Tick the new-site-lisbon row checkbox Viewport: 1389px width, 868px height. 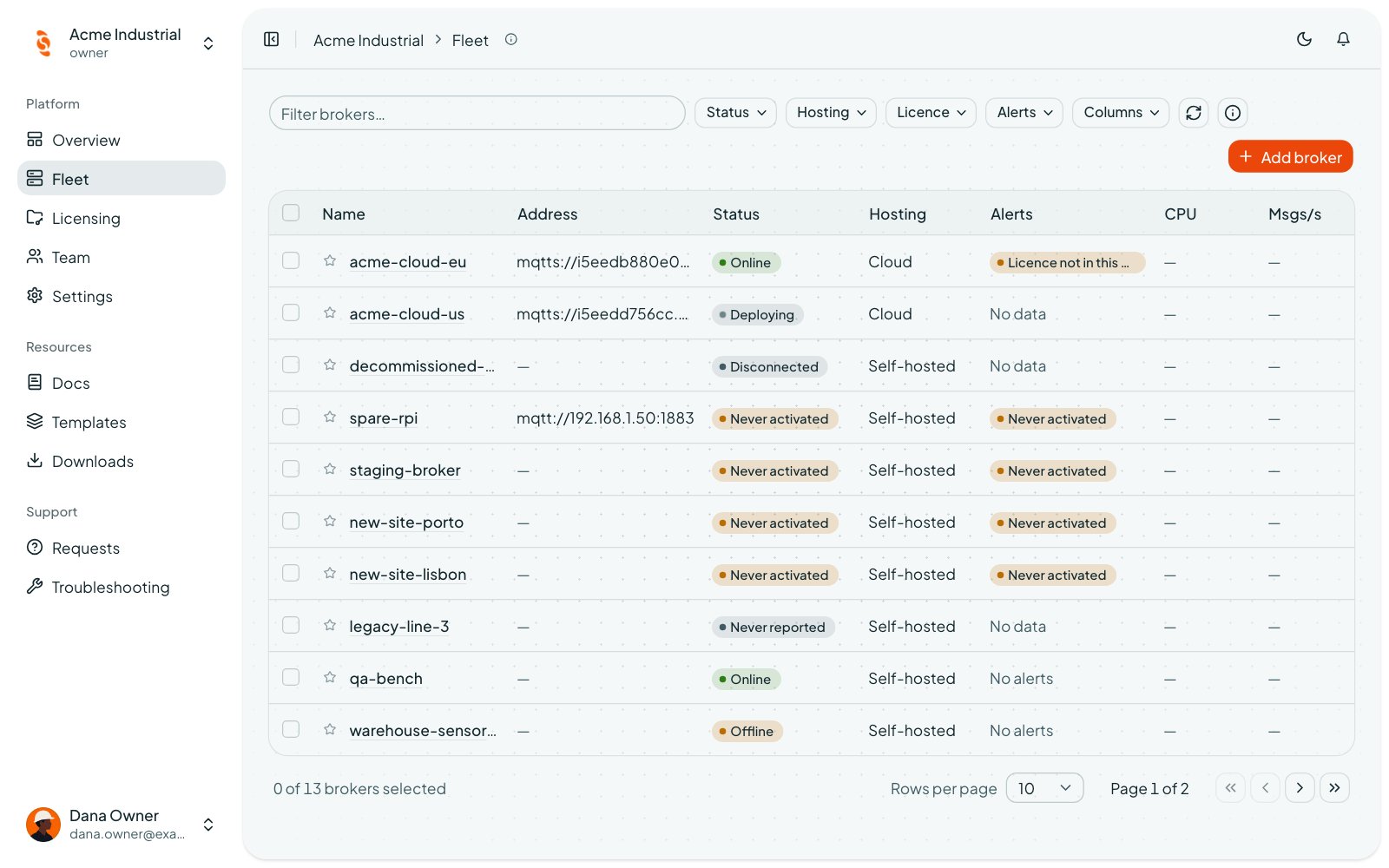[x=291, y=573]
